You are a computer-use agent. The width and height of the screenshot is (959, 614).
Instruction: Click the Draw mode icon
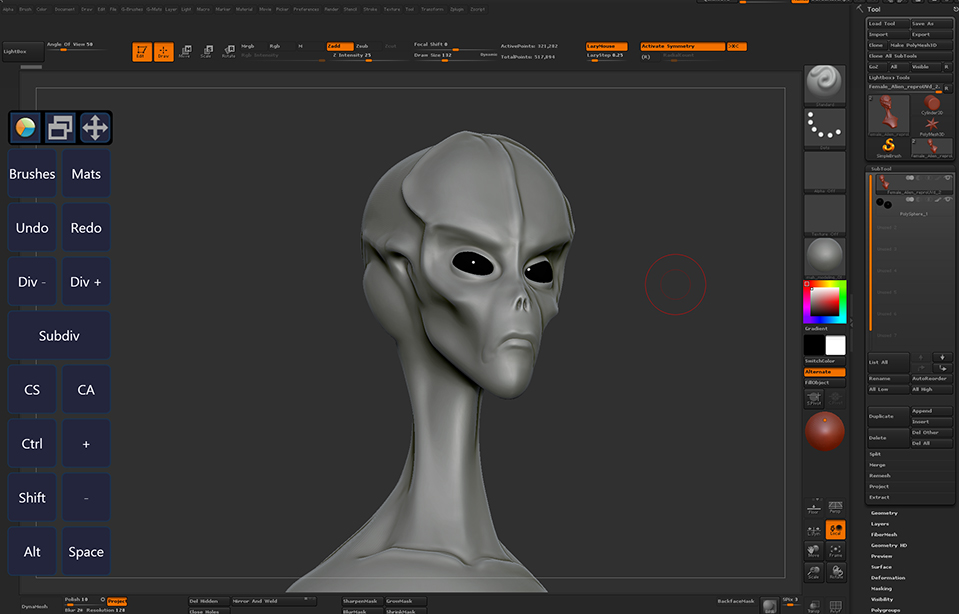(x=162, y=52)
